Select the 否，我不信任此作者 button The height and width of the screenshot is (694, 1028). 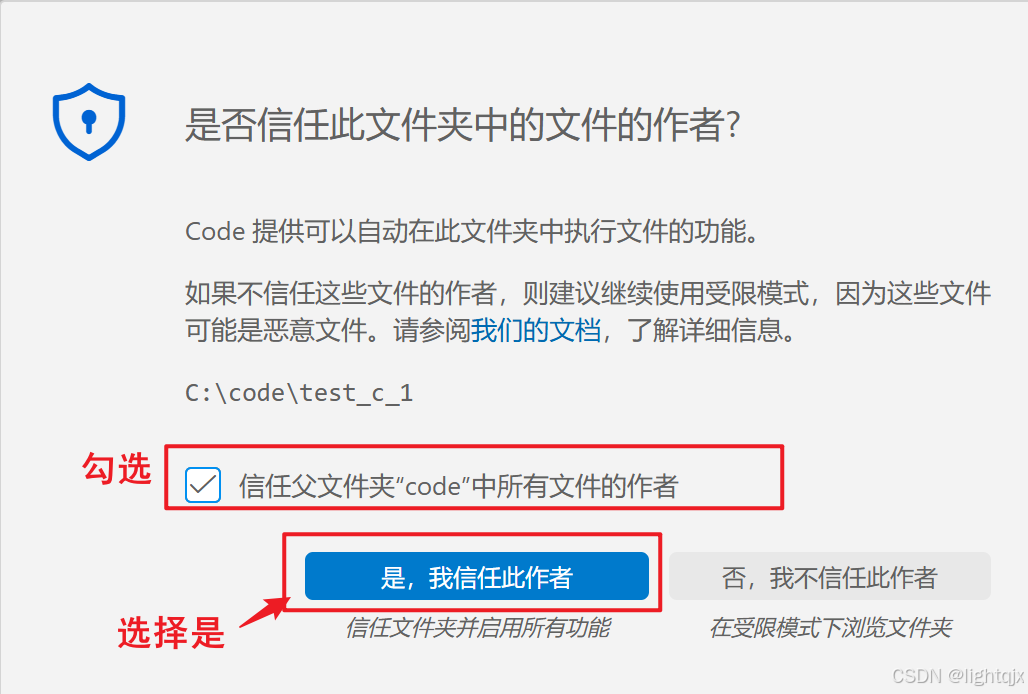[x=829, y=576]
